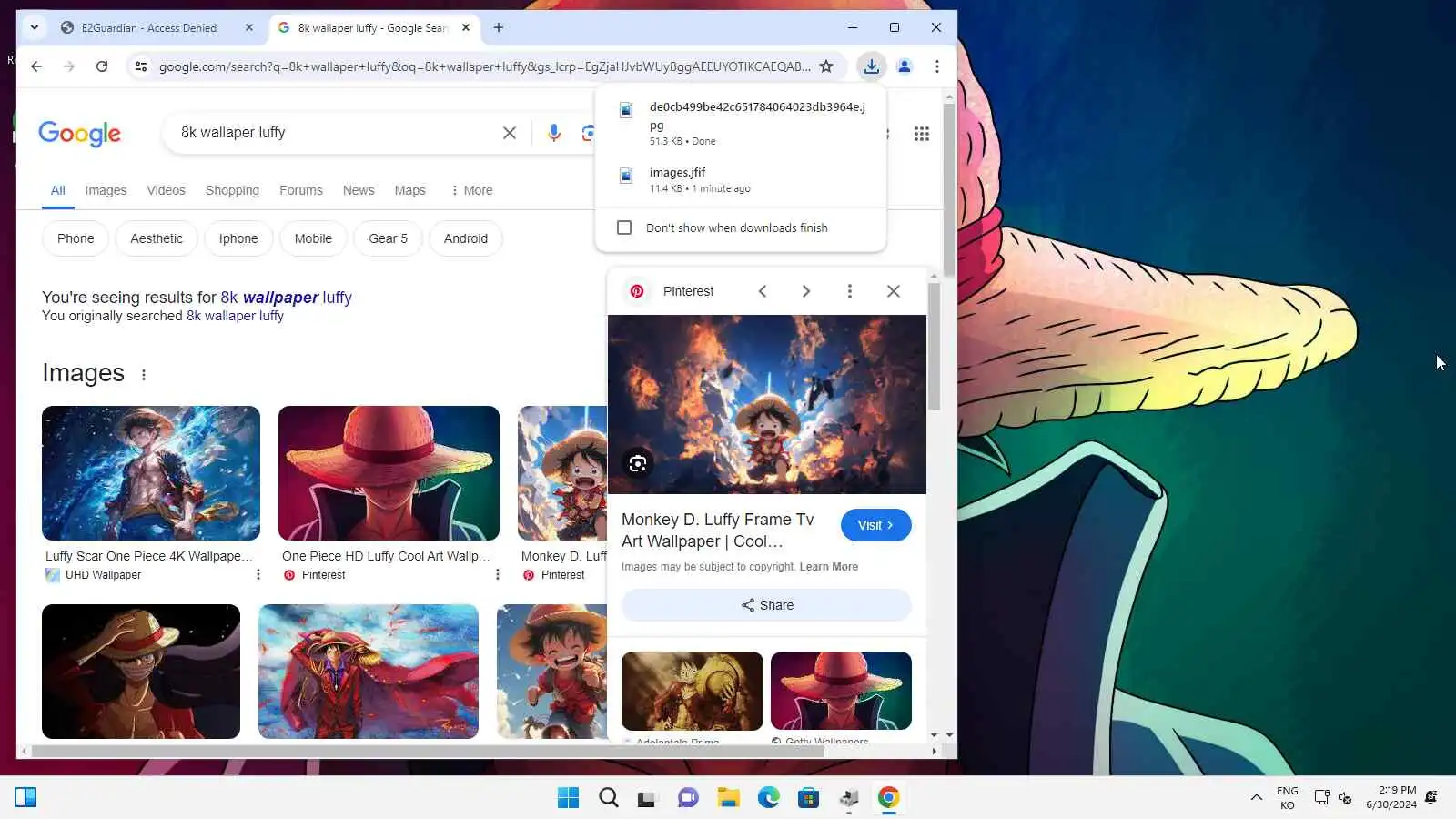Open Getty Wallpapers related thumbnail in preview
Image resolution: width=1456 pixels, height=819 pixels.
click(x=841, y=691)
